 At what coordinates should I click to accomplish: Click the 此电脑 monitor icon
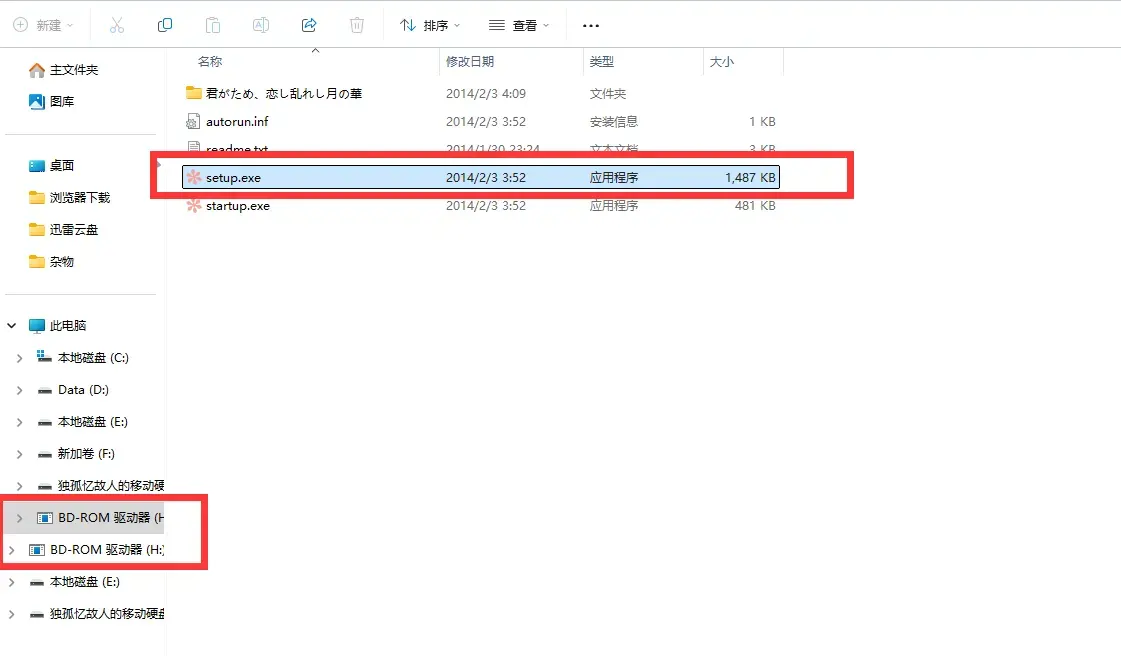[x=36, y=326]
